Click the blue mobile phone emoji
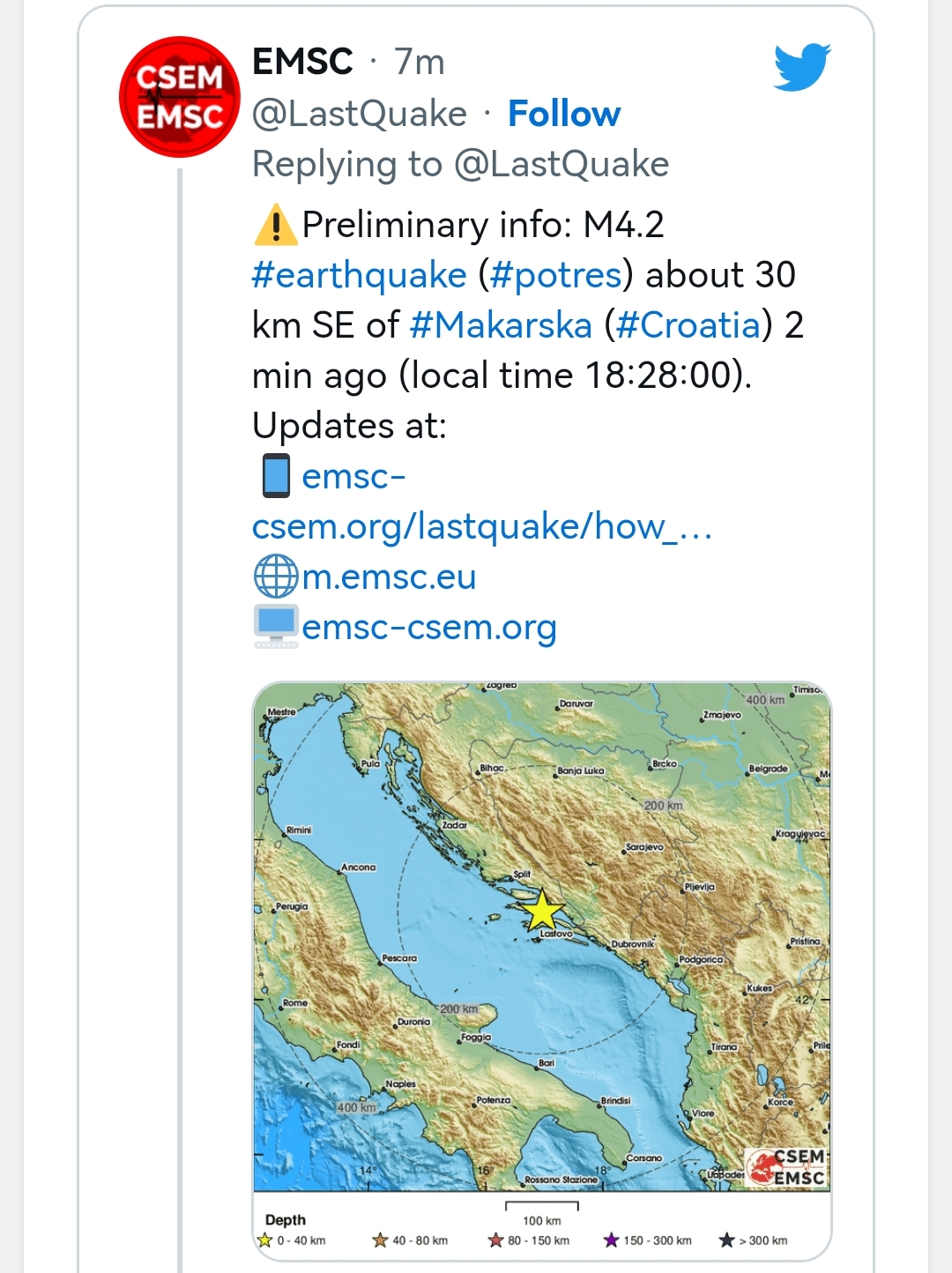The image size is (952, 1273). coord(276,476)
